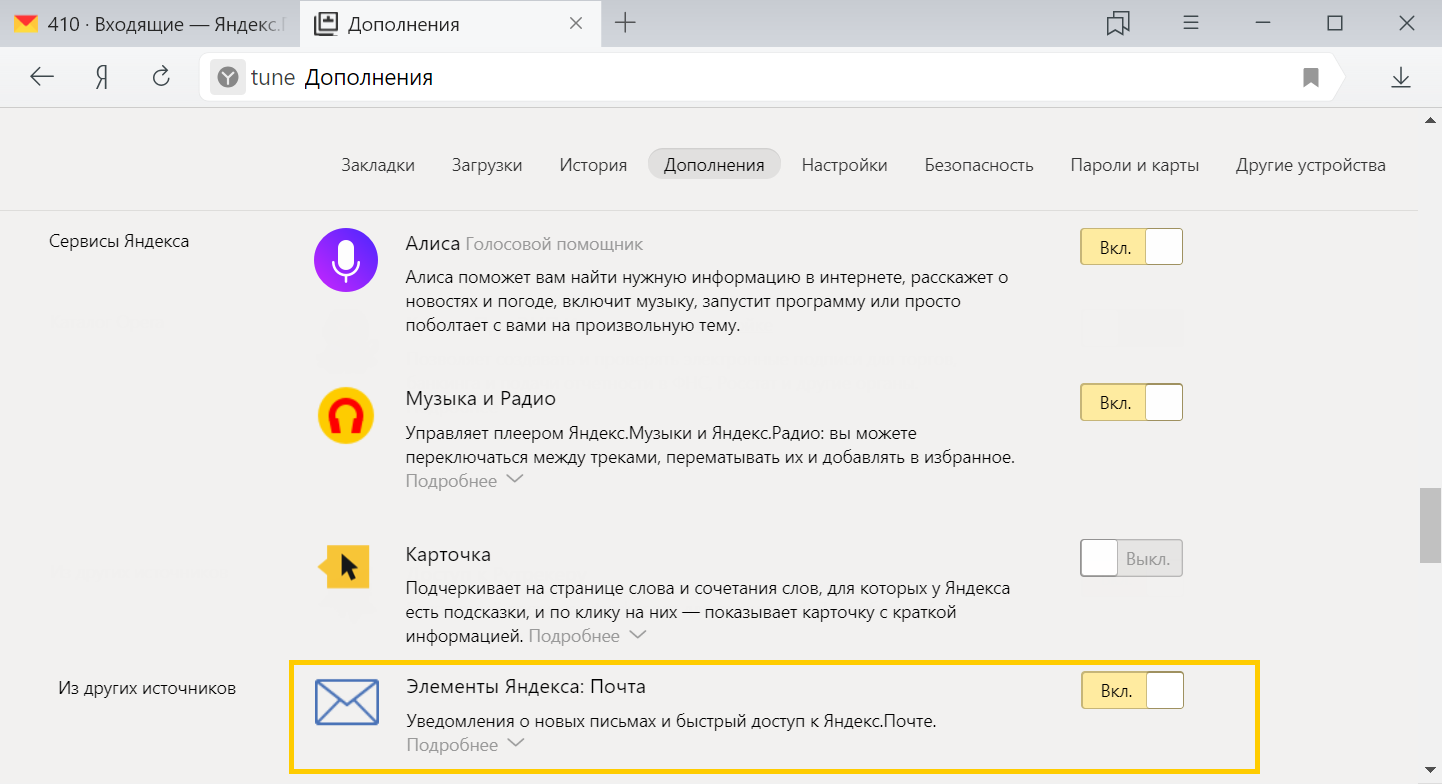This screenshot has height=784, width=1442.
Task: Click the Голосовой помощник subtitle
Action: tap(555, 244)
